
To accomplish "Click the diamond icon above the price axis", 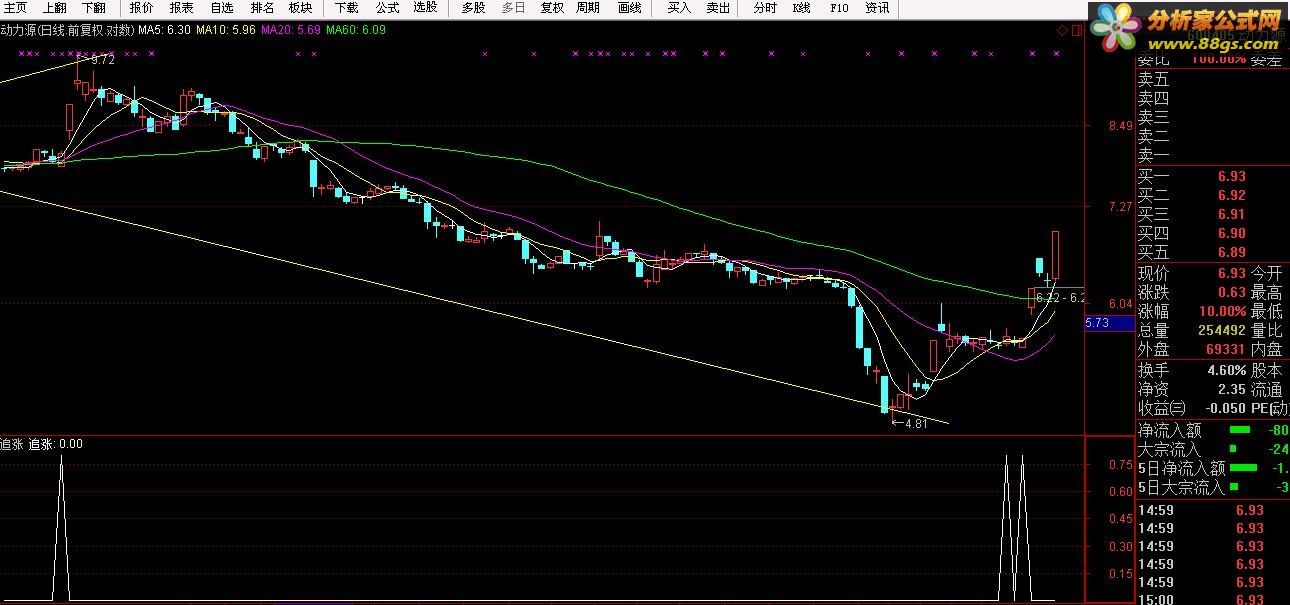I will tap(1062, 31).
